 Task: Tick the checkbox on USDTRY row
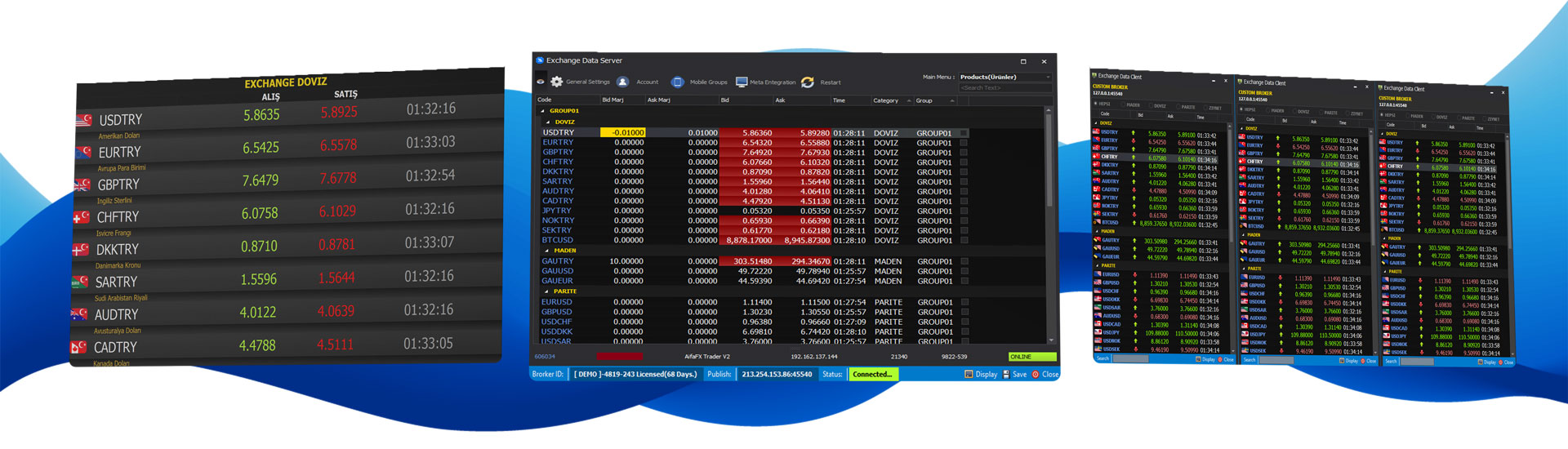[964, 132]
